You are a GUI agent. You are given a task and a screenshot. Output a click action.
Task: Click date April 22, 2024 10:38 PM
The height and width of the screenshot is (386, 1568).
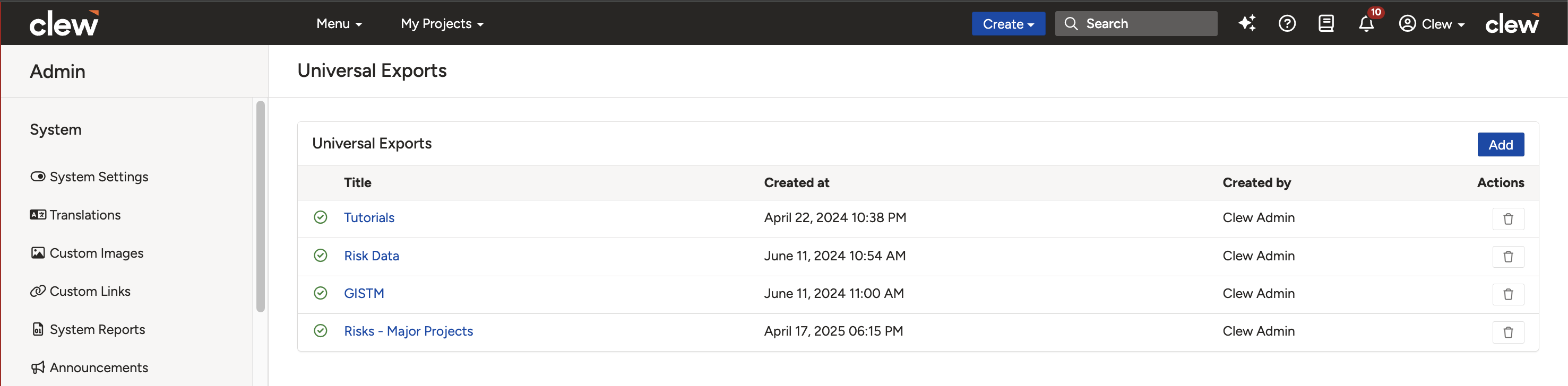pyautogui.click(x=834, y=217)
